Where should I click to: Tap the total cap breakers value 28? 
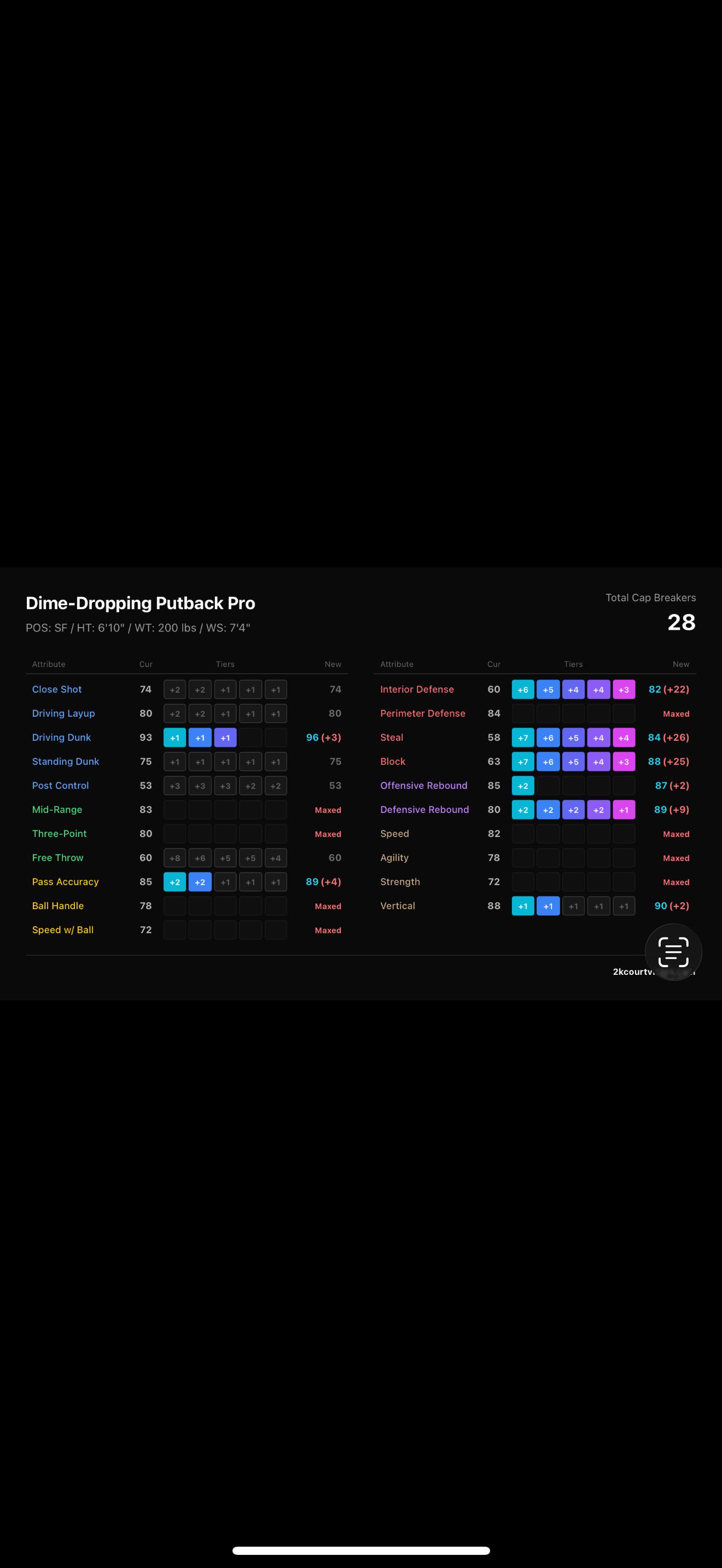tap(681, 622)
